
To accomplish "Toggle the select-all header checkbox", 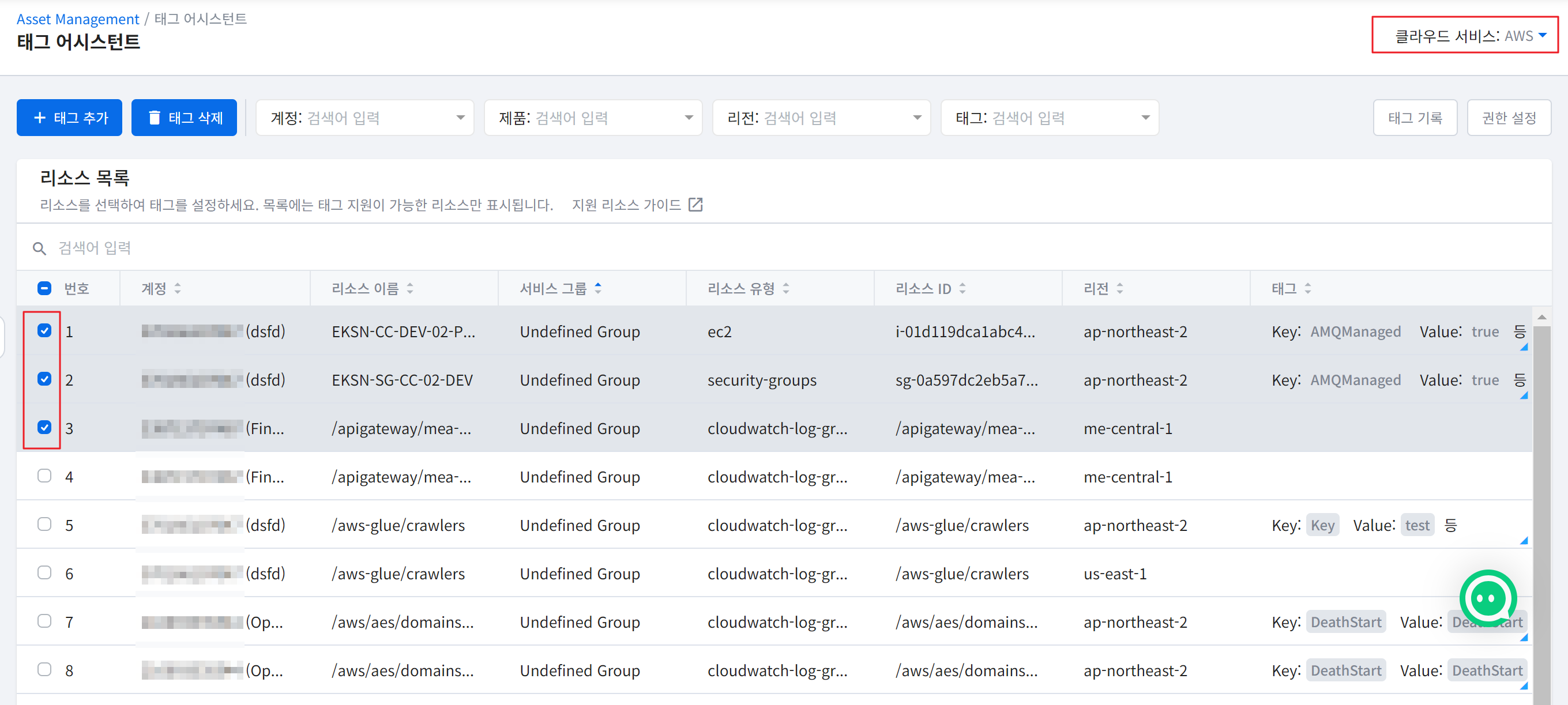I will coord(44,288).
